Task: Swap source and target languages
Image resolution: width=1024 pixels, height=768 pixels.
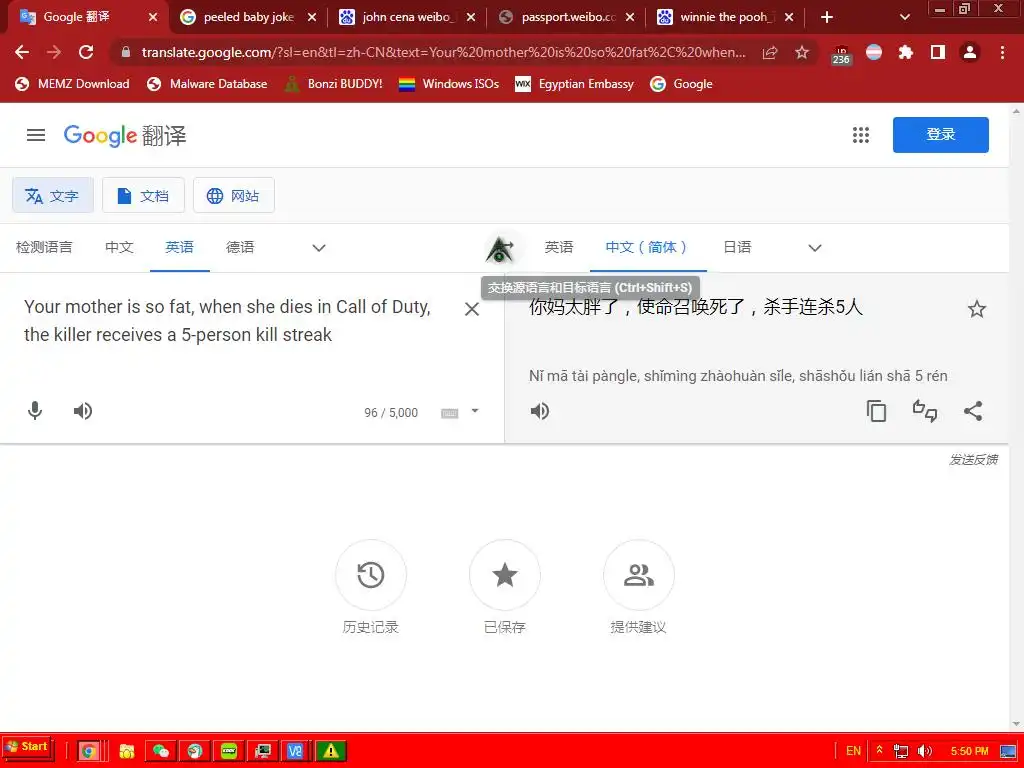Action: click(500, 248)
